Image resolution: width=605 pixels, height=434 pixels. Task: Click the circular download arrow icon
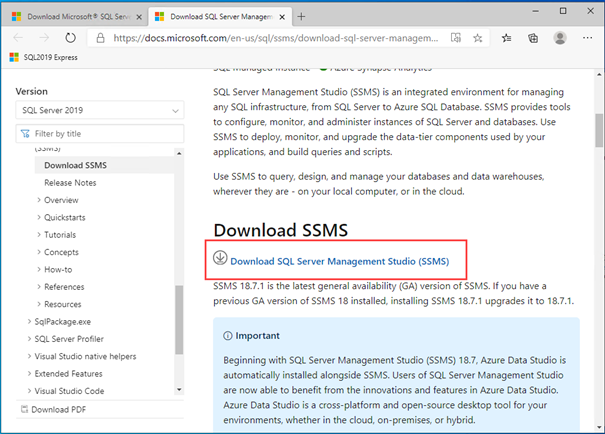coord(220,258)
